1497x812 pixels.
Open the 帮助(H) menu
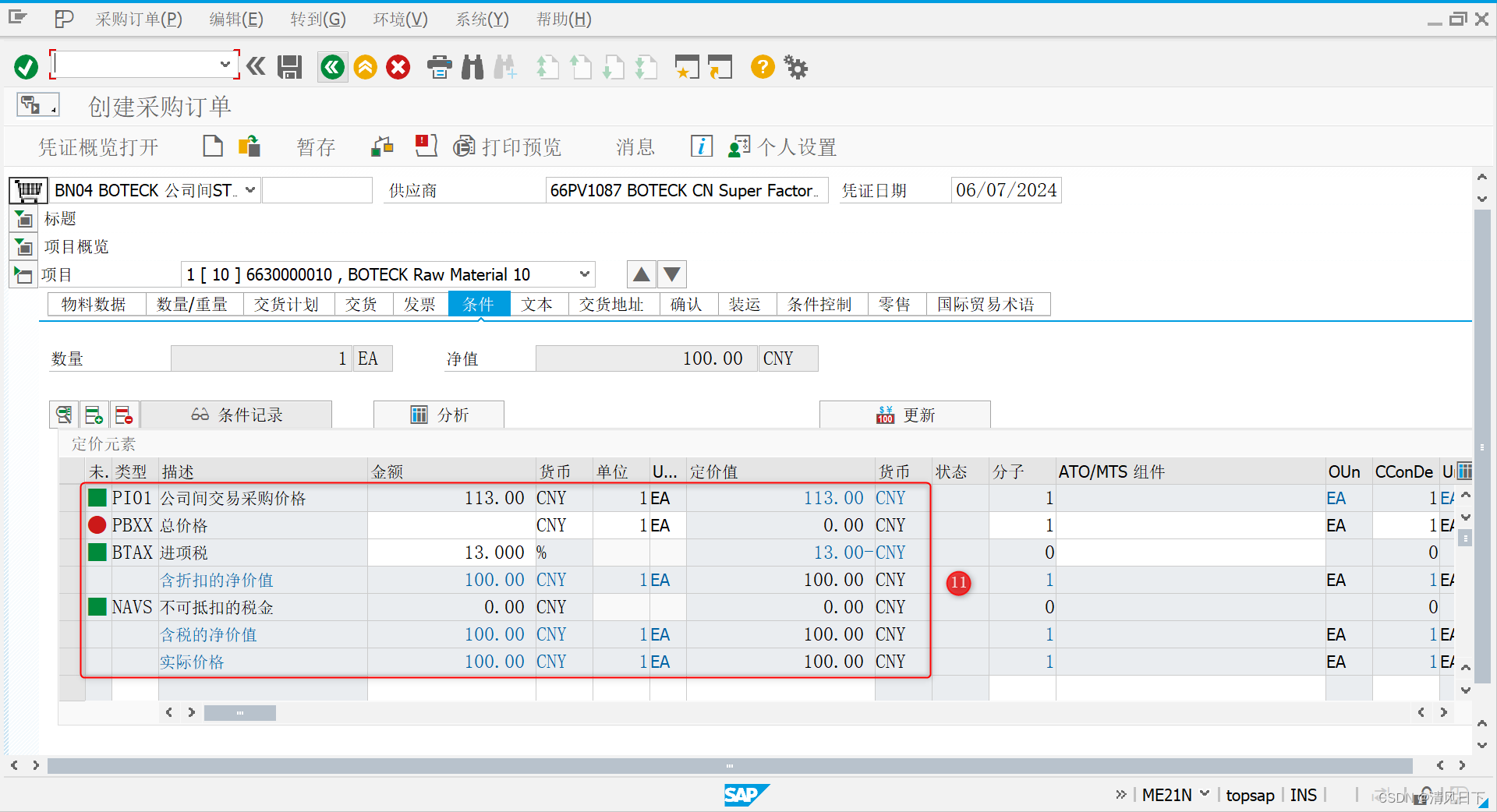564,19
